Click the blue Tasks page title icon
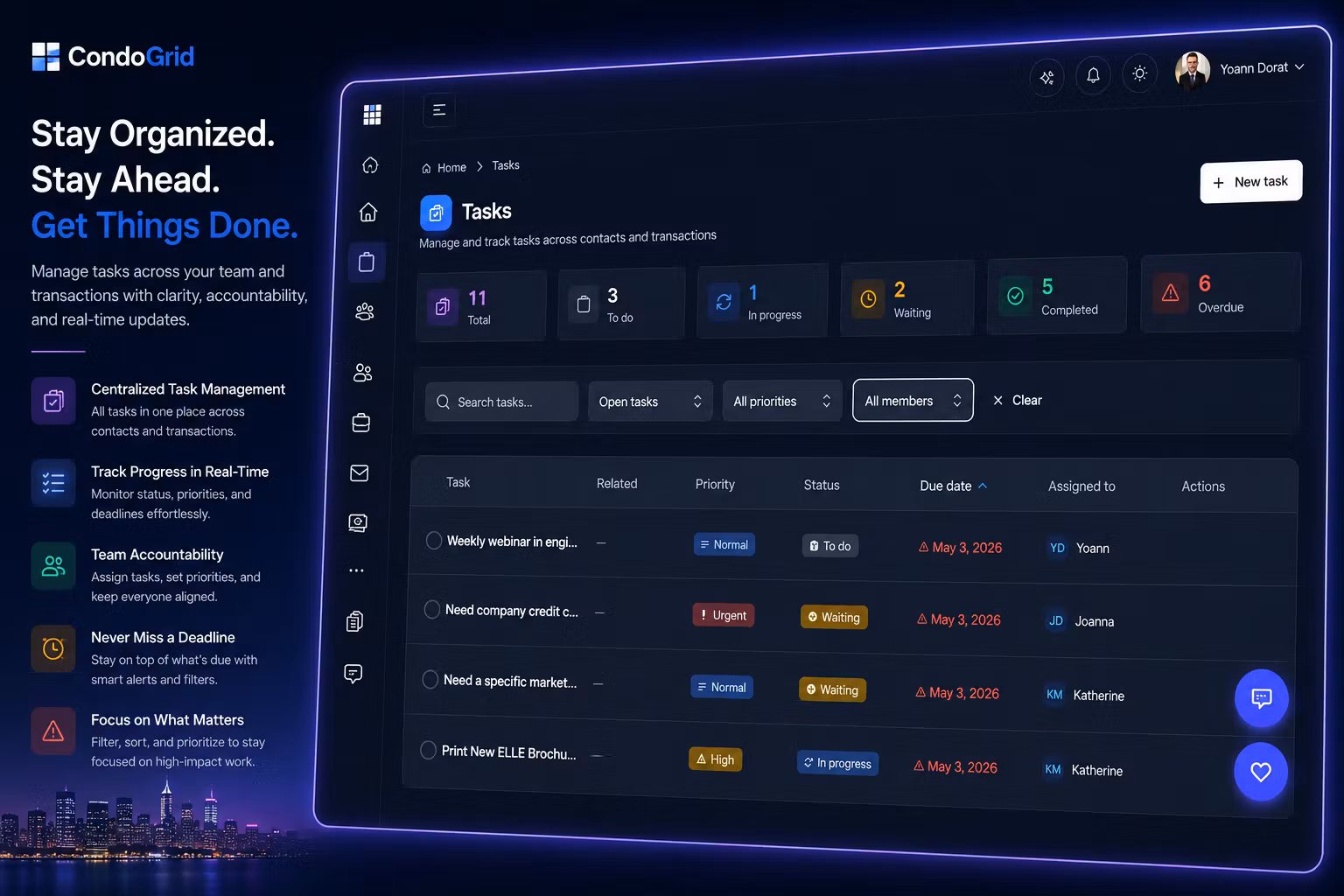The width and height of the screenshot is (1344, 896). (436, 213)
